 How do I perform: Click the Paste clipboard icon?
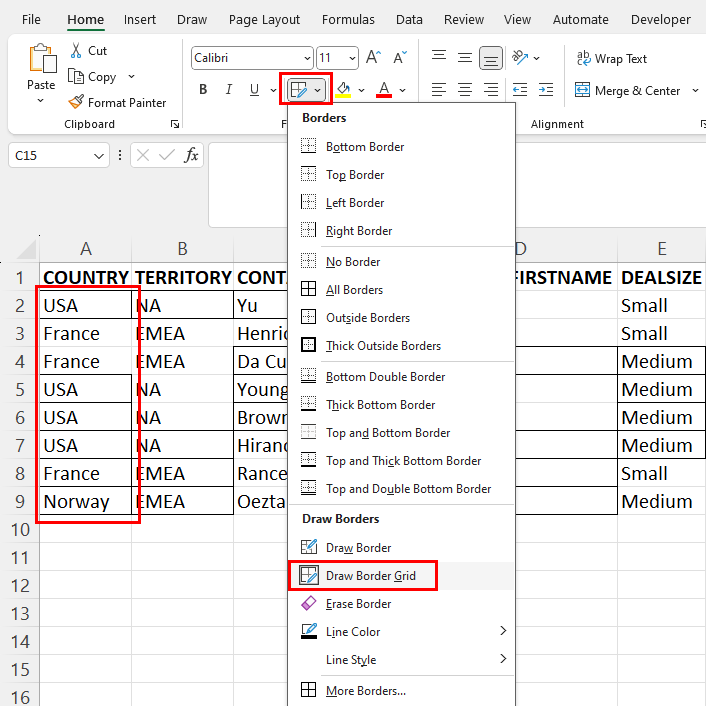click(x=43, y=58)
